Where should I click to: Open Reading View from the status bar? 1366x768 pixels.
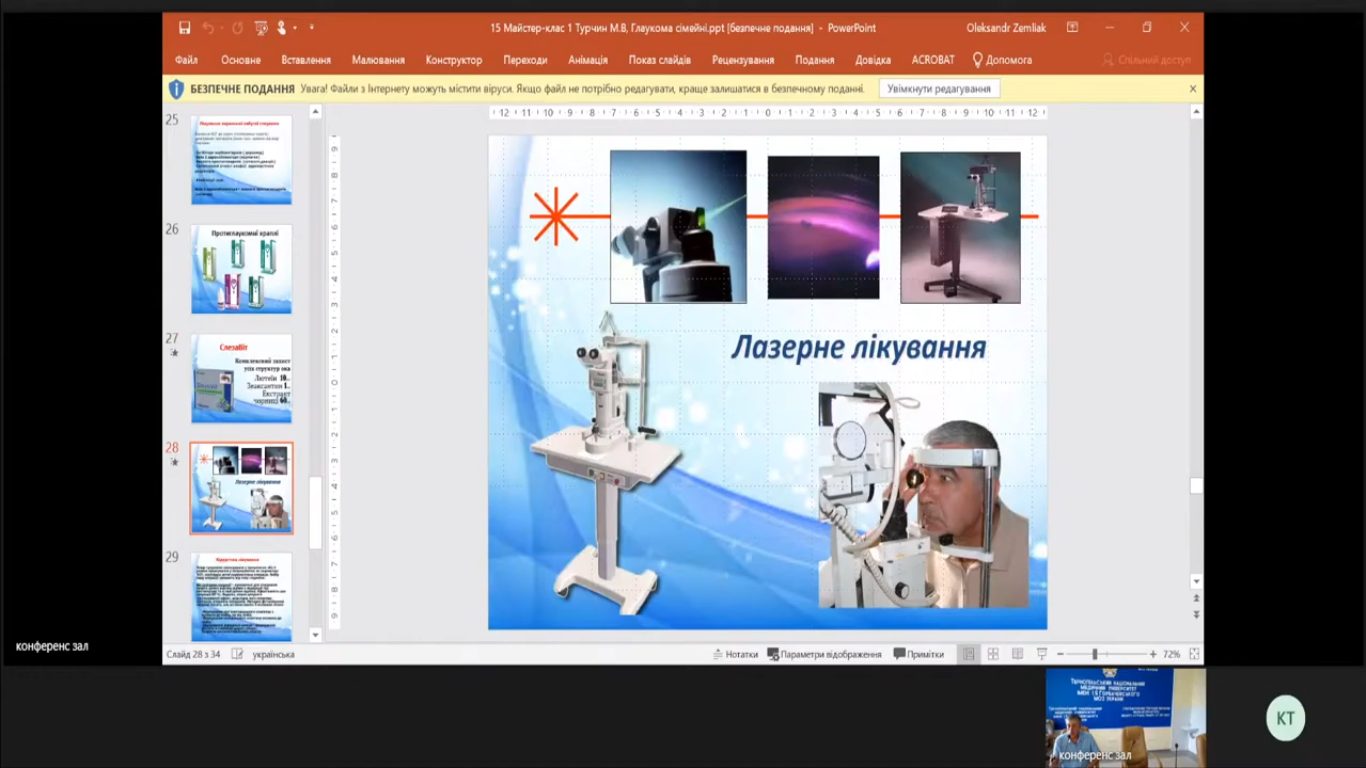[1017, 654]
